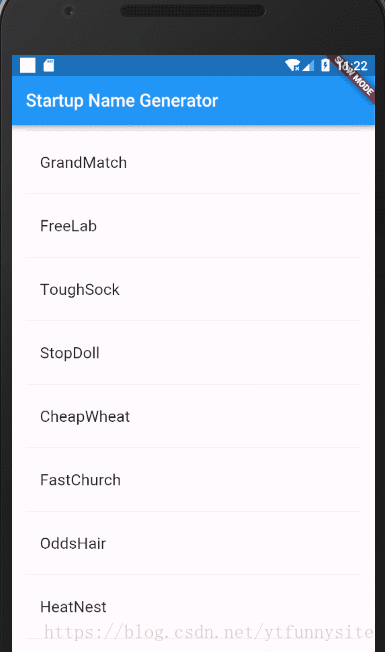Image resolution: width=385 pixels, height=652 pixels.
Task: Click the blue app bar background
Action: pos(193,100)
